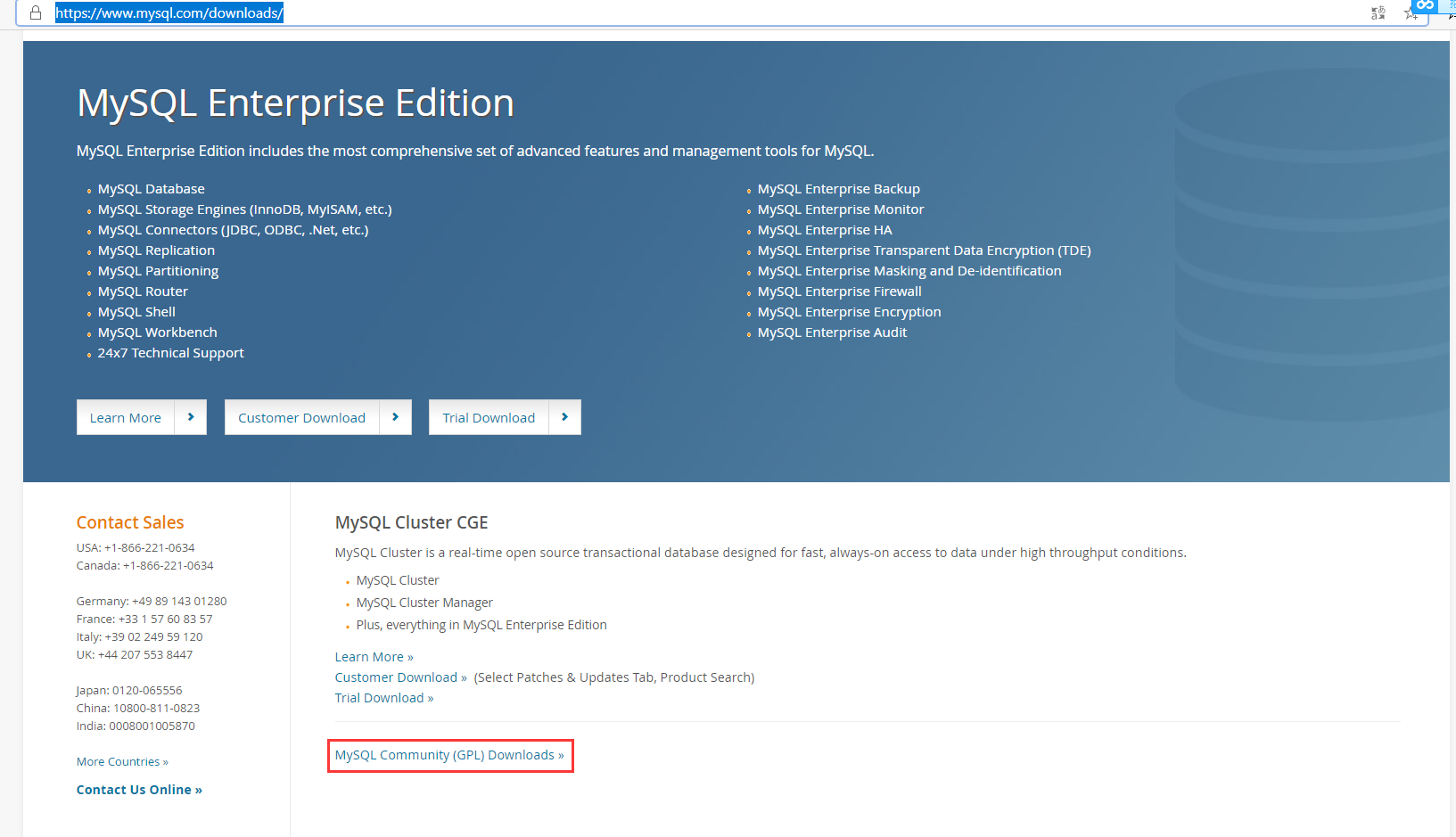This screenshot has width=1456, height=837.
Task: Open the Trial Download » link under MySQL Cluster CGE
Action: (384, 698)
